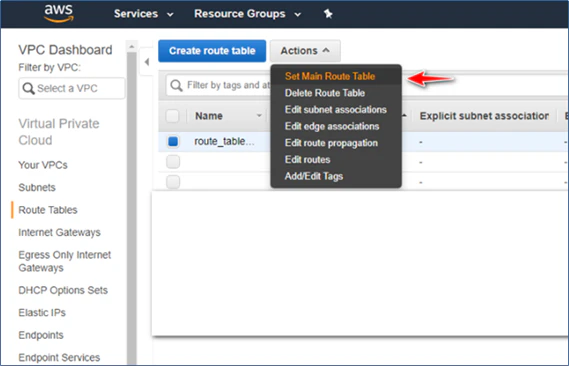Image resolution: width=569 pixels, height=366 pixels.
Task: Choose Delete Route Table
Action: [325, 93]
